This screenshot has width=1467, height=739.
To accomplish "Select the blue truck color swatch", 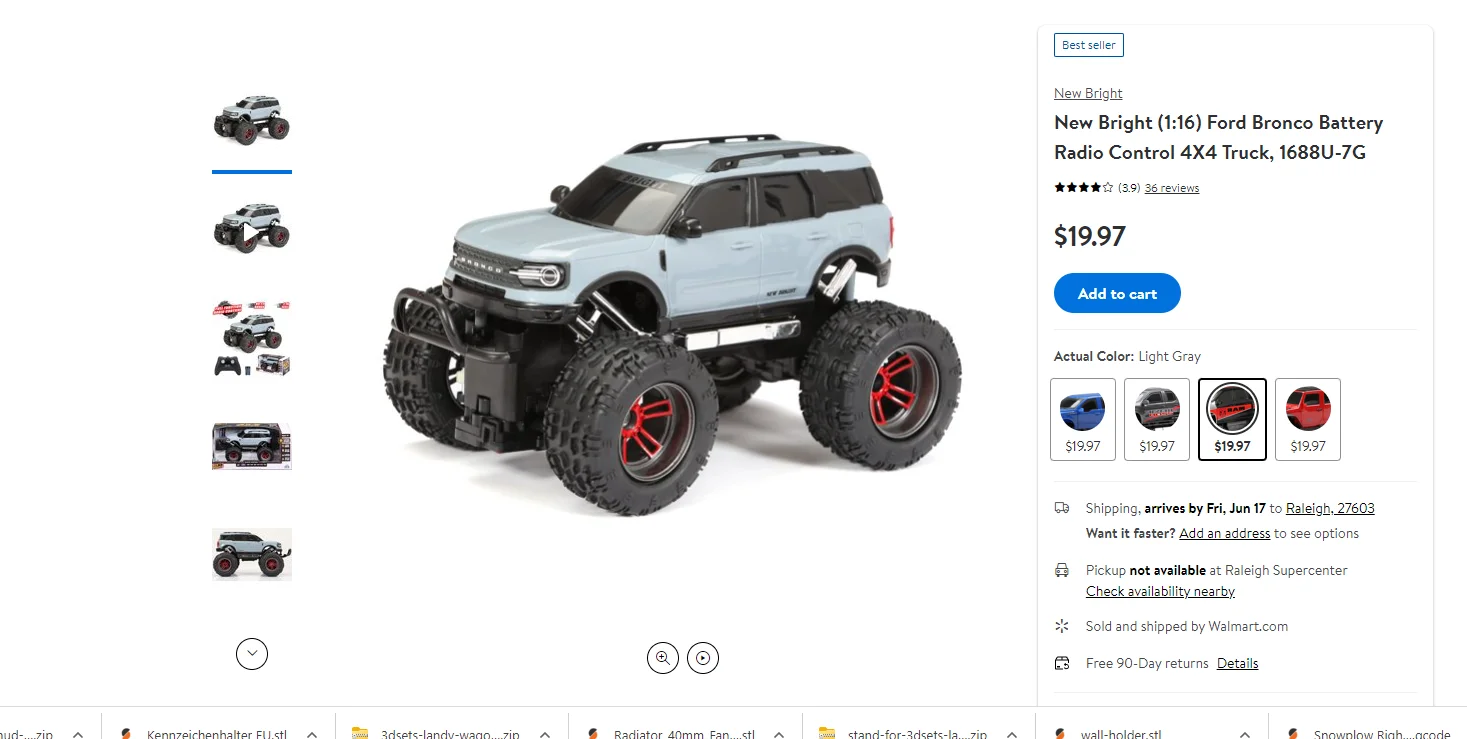I will coord(1083,419).
